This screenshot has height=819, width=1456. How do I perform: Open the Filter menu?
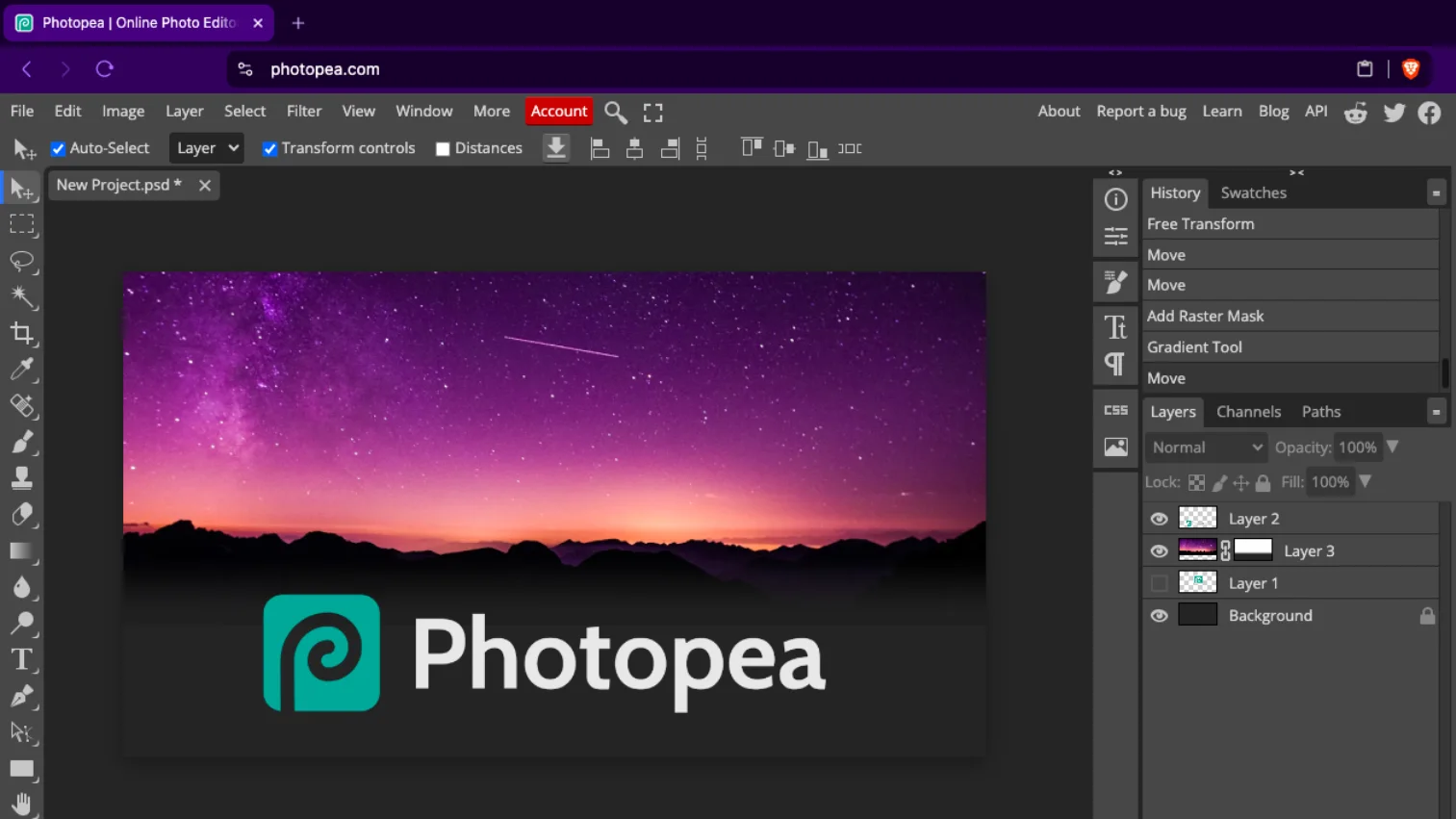[304, 111]
